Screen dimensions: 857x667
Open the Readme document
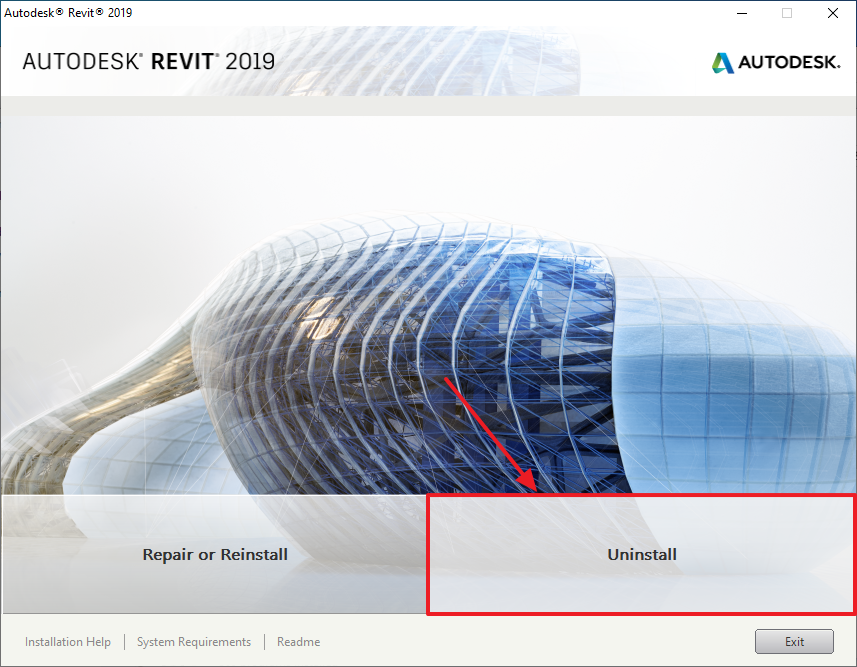pos(297,641)
